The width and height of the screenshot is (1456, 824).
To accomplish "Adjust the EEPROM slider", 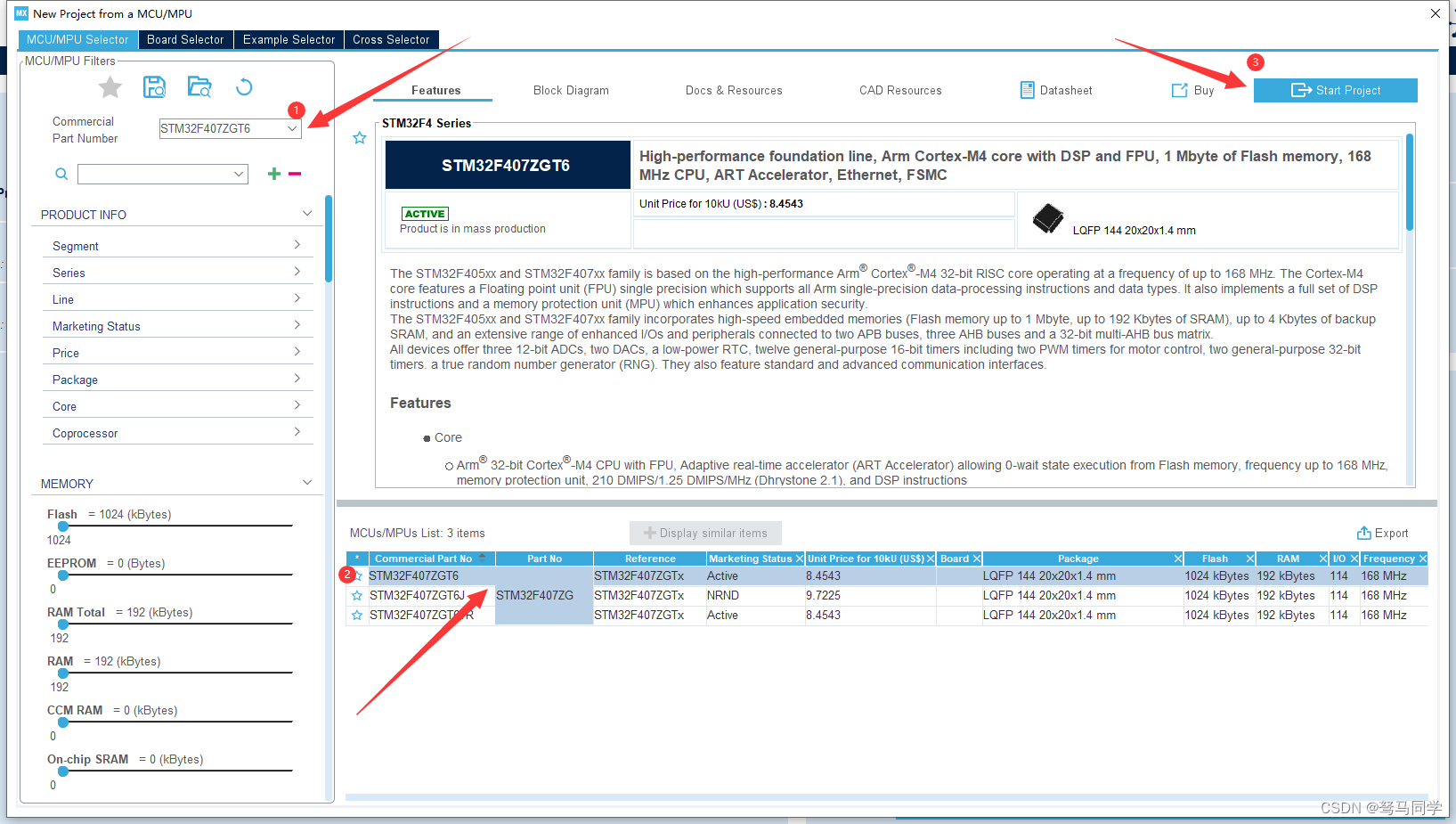I will (63, 575).
